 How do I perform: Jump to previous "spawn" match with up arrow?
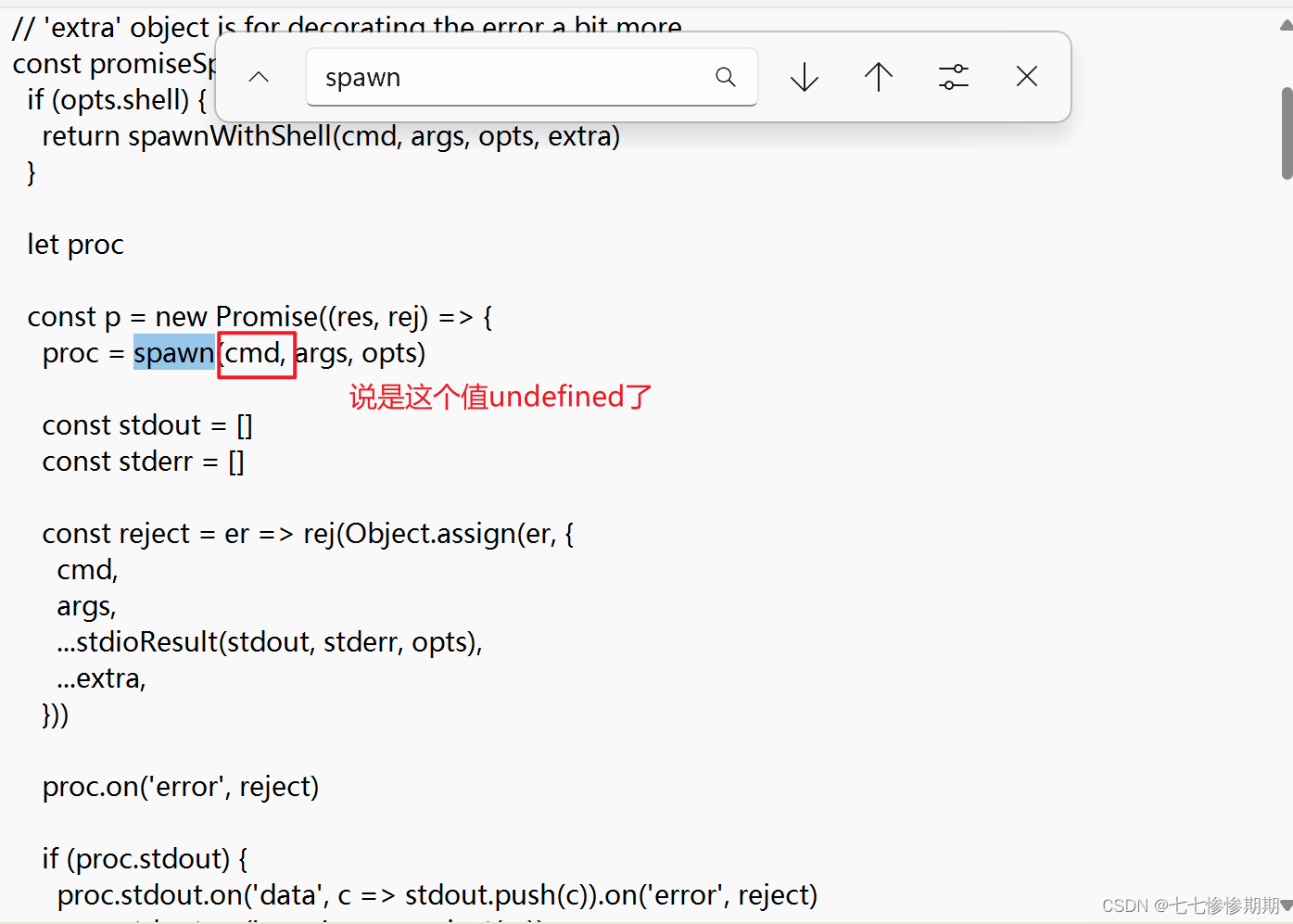pyautogui.click(x=878, y=77)
